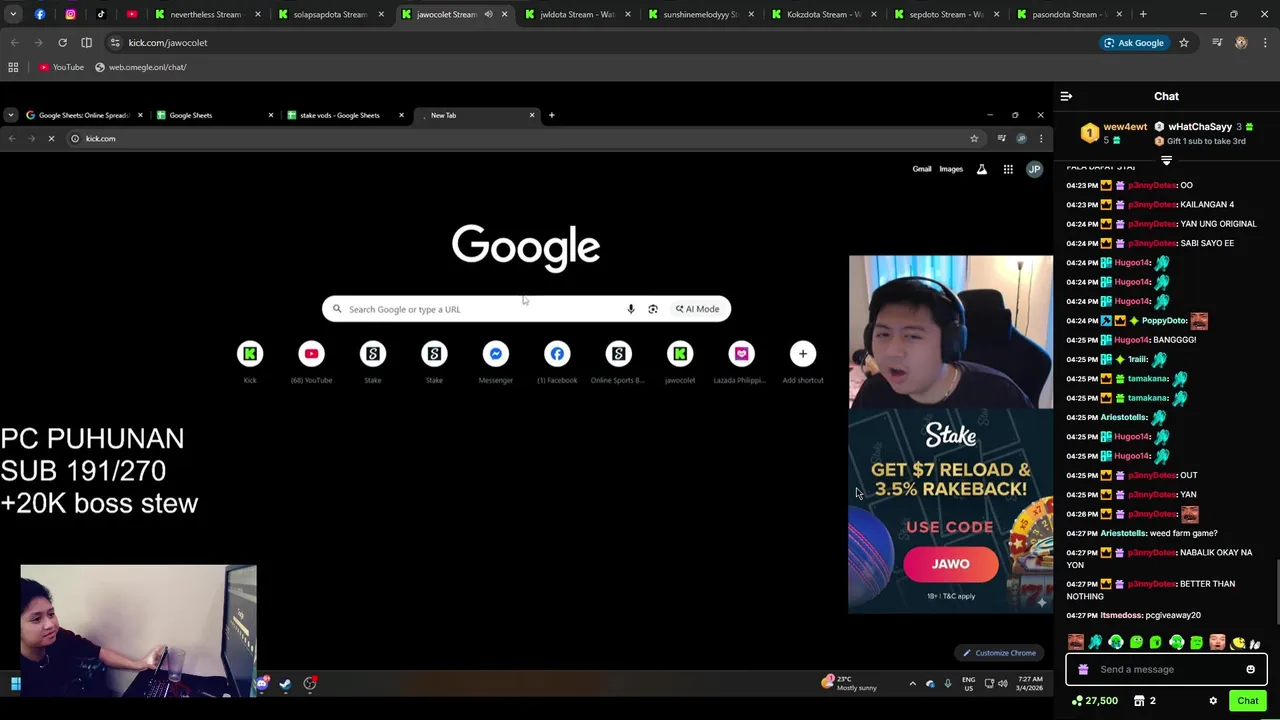The width and height of the screenshot is (1280, 720).
Task: Click the Customize Chrome button
Action: coord(997,653)
